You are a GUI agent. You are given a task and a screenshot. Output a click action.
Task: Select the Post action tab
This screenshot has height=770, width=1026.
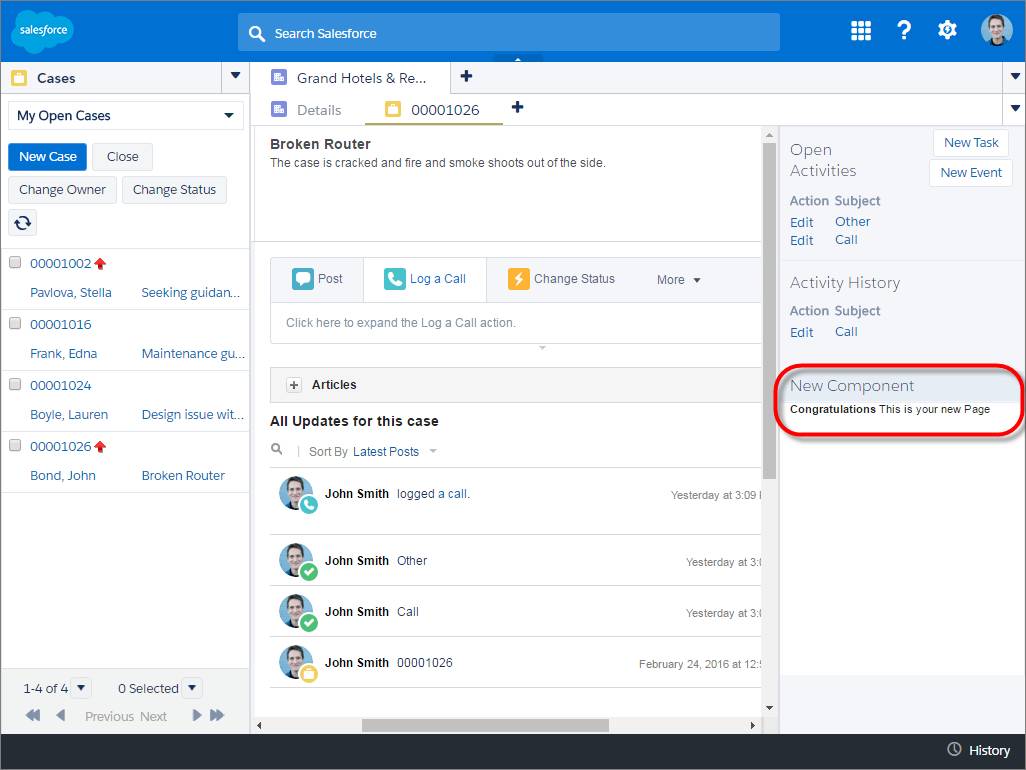[317, 279]
